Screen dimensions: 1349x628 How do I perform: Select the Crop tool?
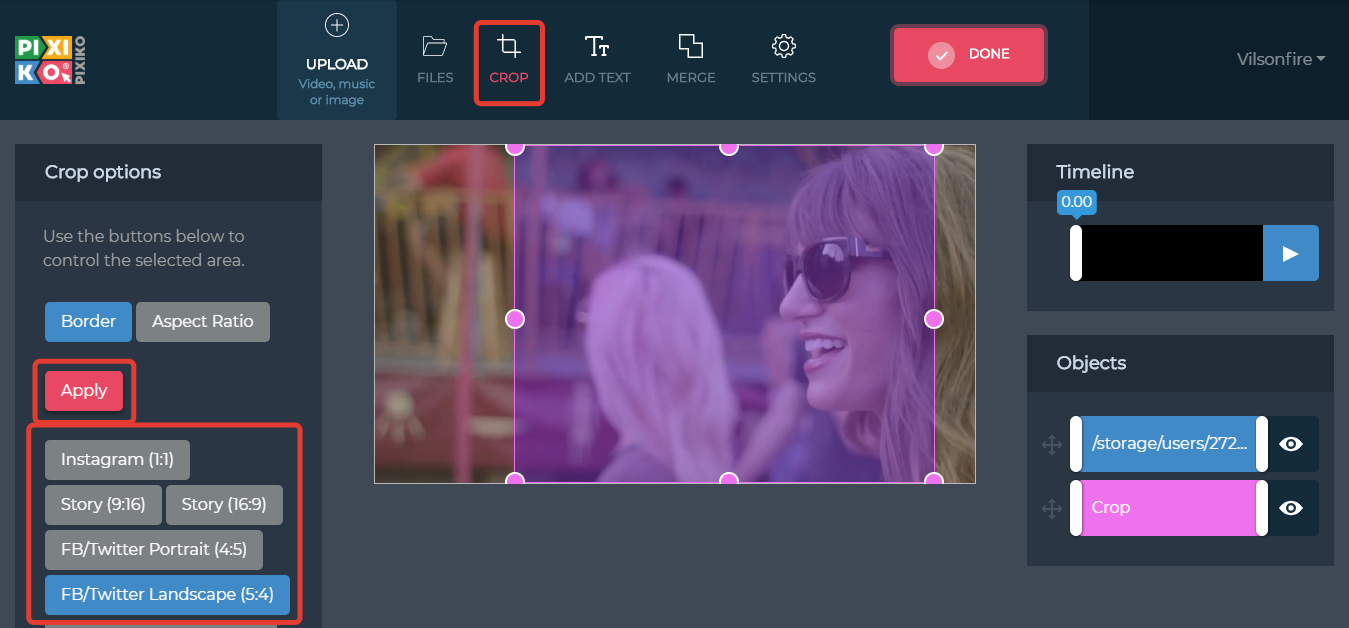coord(509,60)
